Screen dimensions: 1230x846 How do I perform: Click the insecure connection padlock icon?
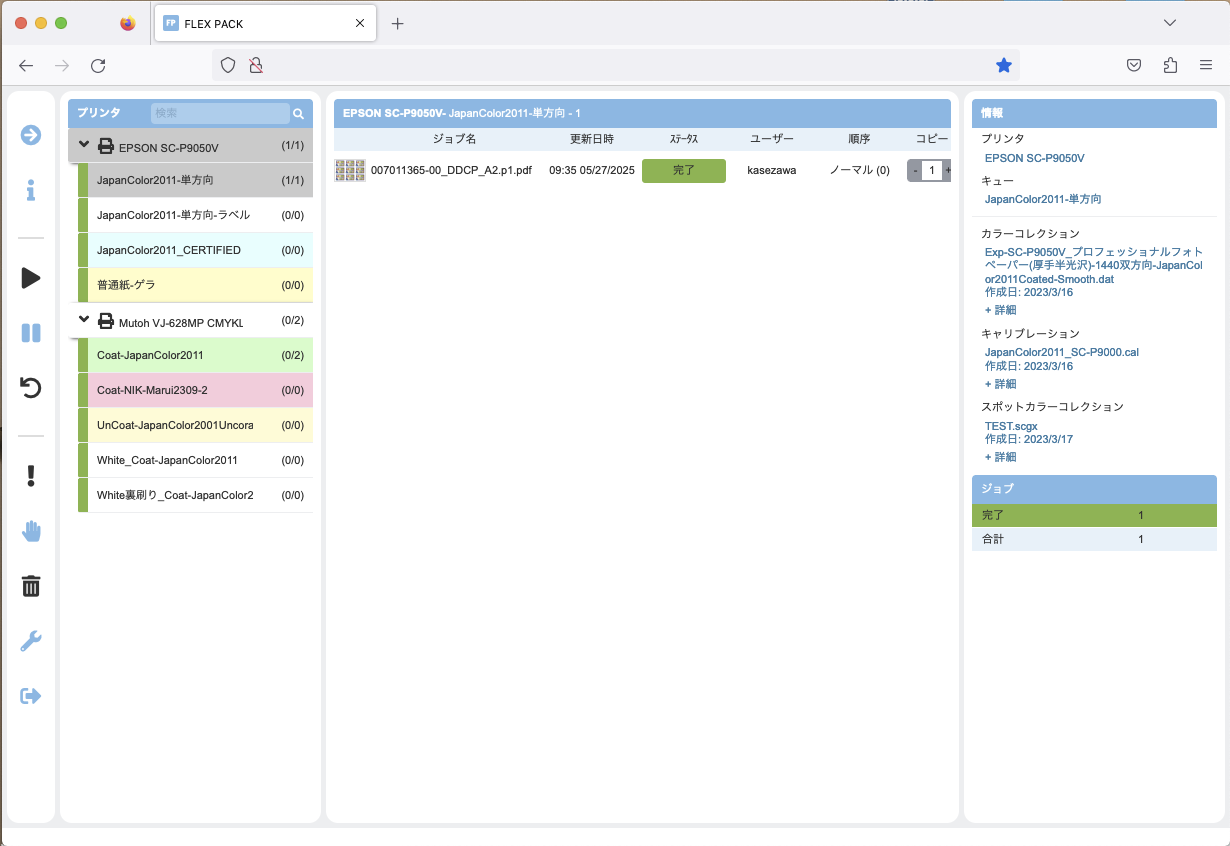pyautogui.click(x=256, y=65)
